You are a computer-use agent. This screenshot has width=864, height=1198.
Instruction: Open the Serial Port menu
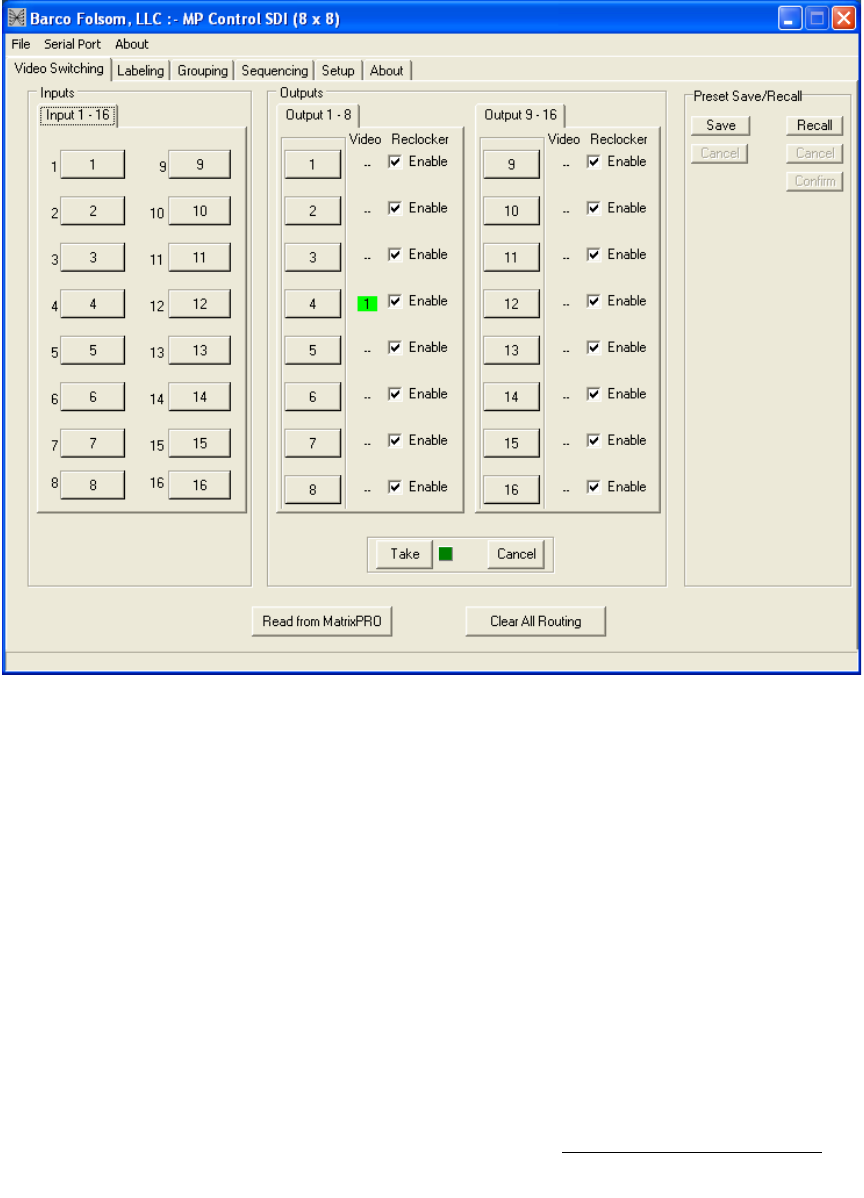[73, 44]
